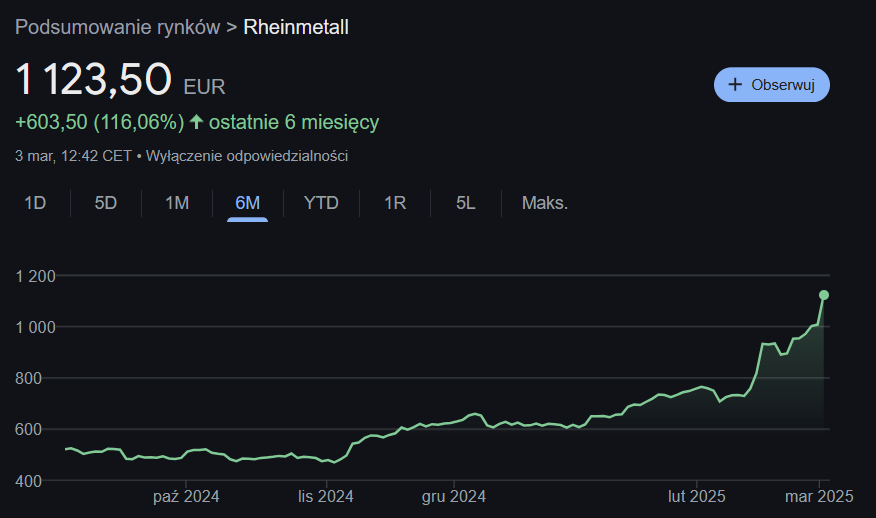Screen dimensions: 876x518
Task: Click the gru 2024 axis label
Action: (453, 495)
